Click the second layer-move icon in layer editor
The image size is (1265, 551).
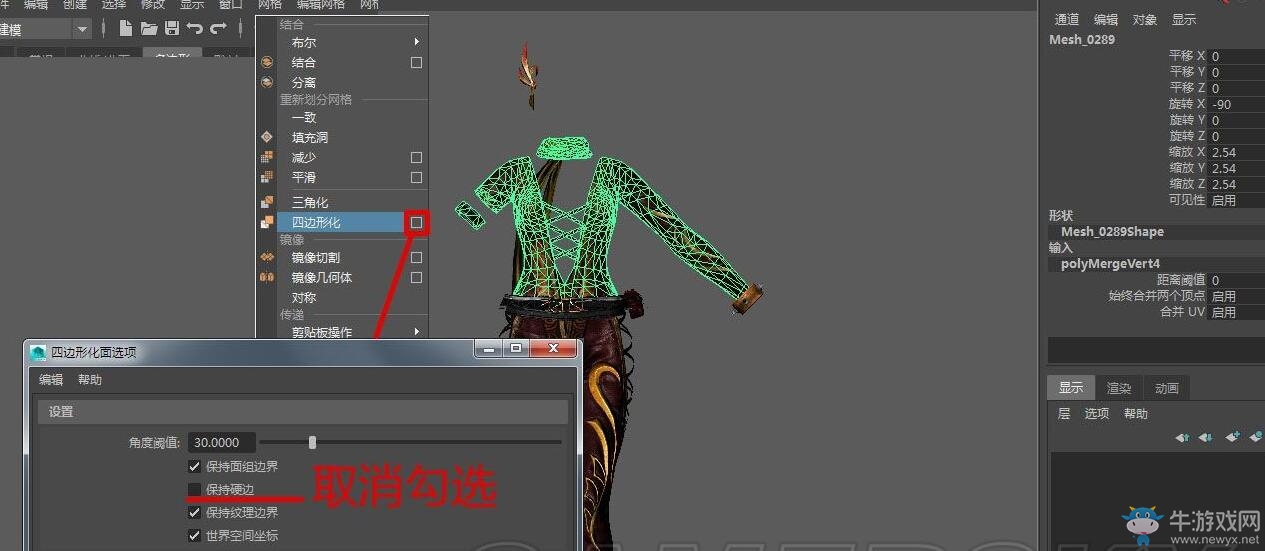[1206, 437]
